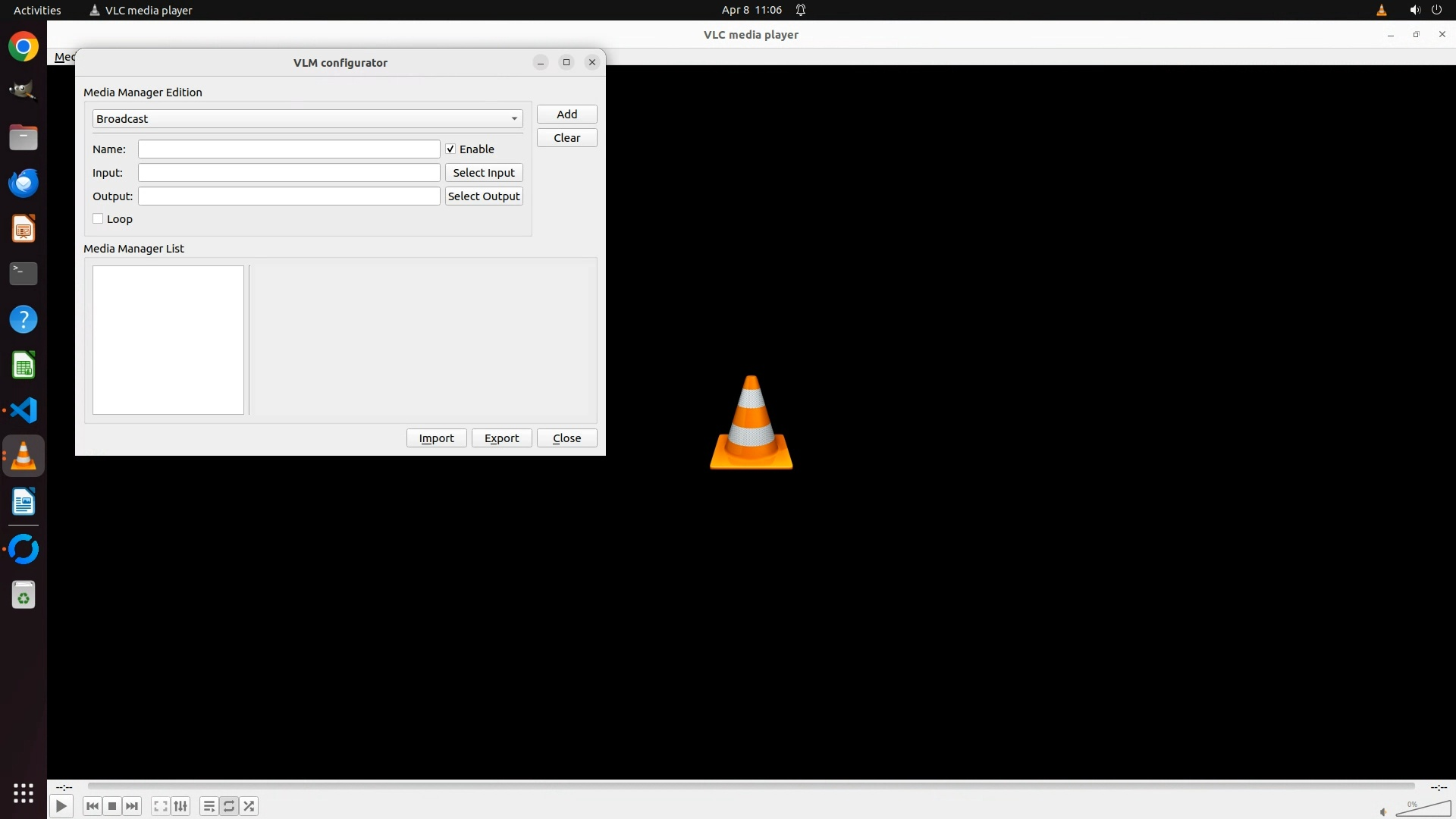Open the Media menu
This screenshot has height=819, width=1456.
tap(64, 57)
